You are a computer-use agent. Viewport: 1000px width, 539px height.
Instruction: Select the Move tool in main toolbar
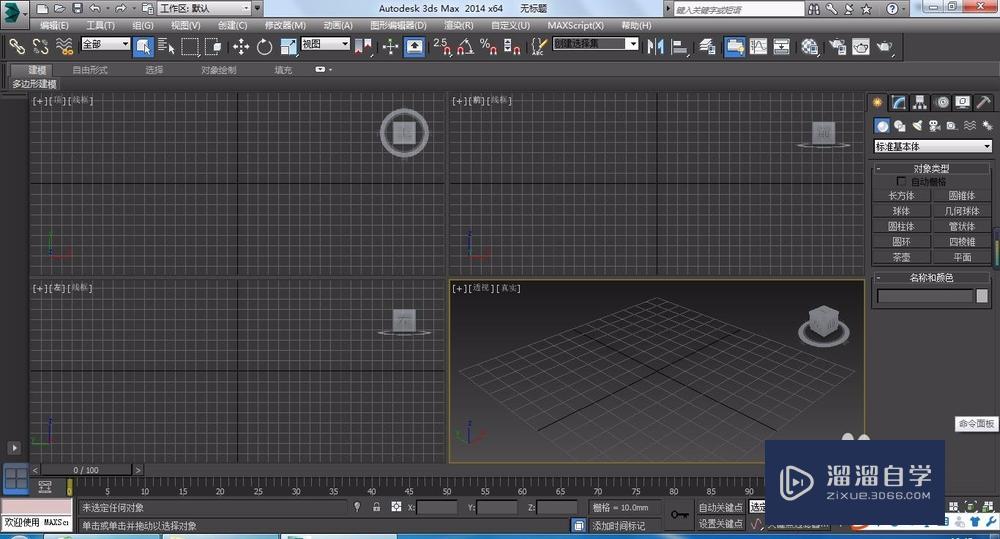pyautogui.click(x=241, y=46)
